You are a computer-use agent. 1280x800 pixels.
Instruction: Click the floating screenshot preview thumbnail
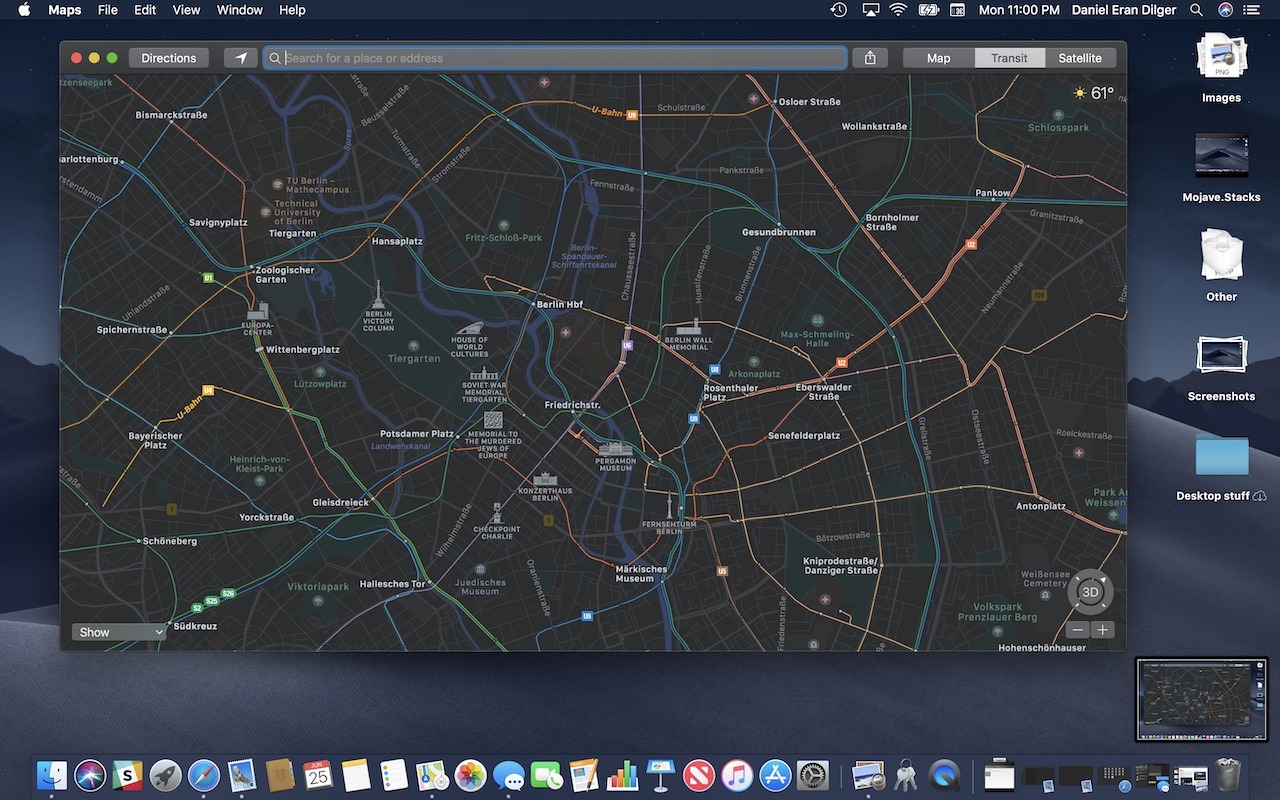click(1201, 699)
